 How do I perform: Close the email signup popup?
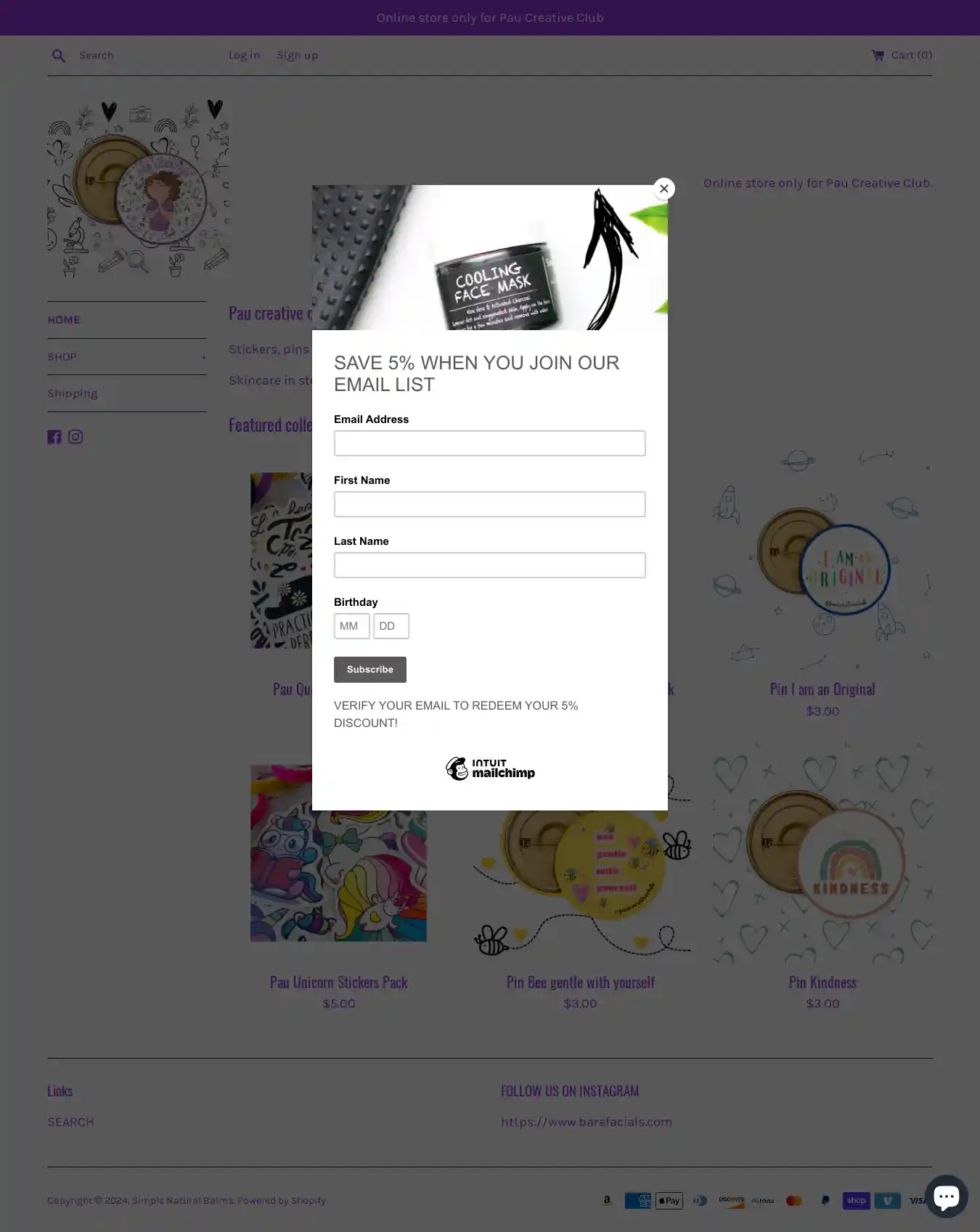(x=663, y=189)
